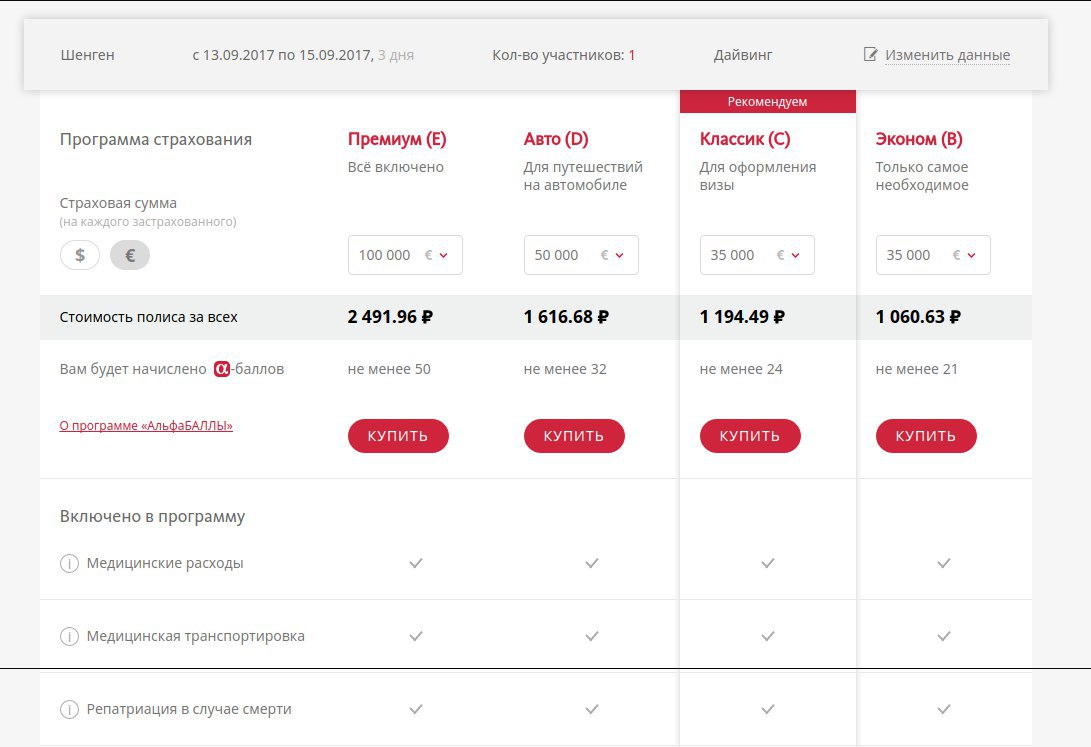Click the Изменить данные link

point(947,56)
